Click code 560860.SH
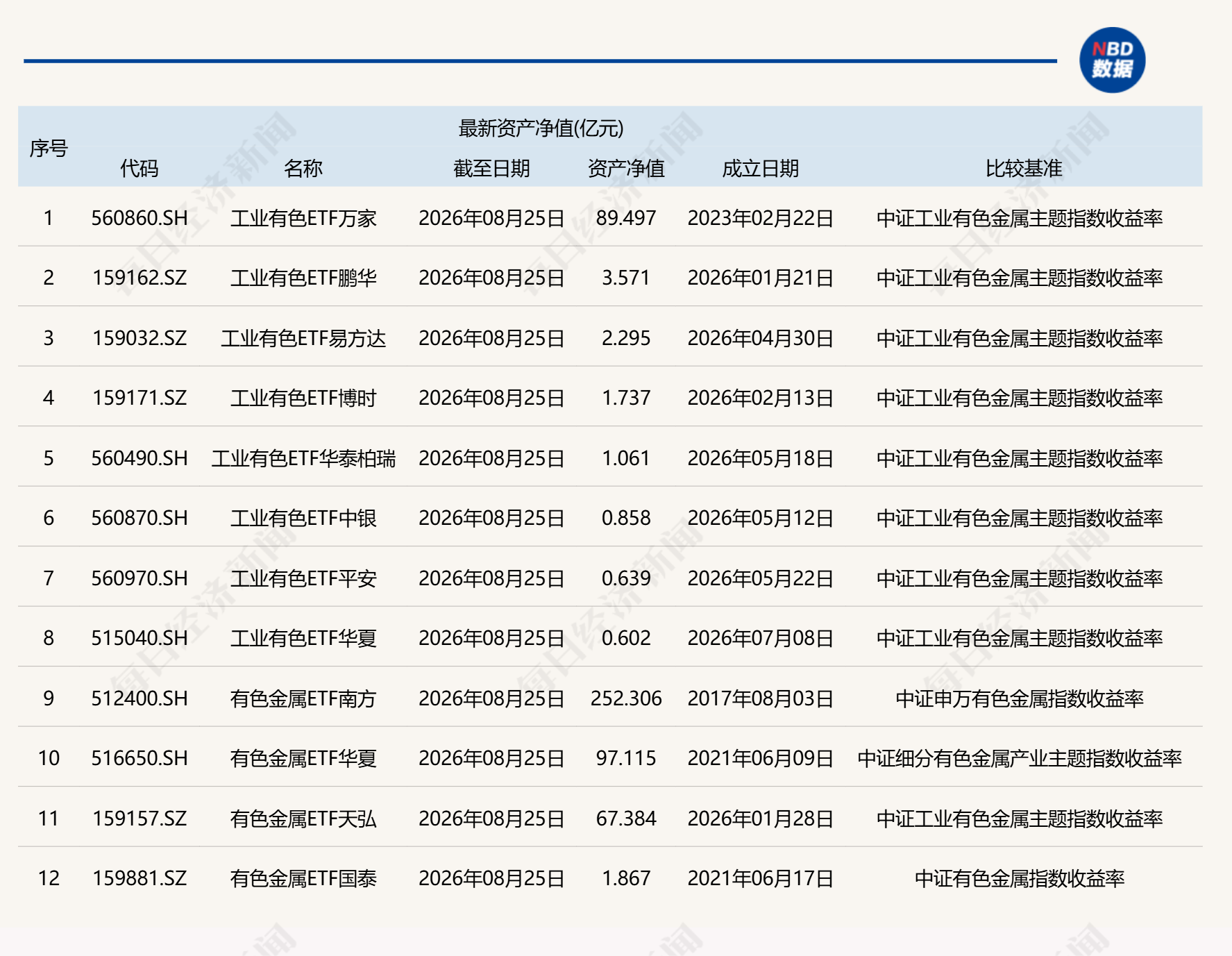The width and height of the screenshot is (1232, 956). [140, 218]
